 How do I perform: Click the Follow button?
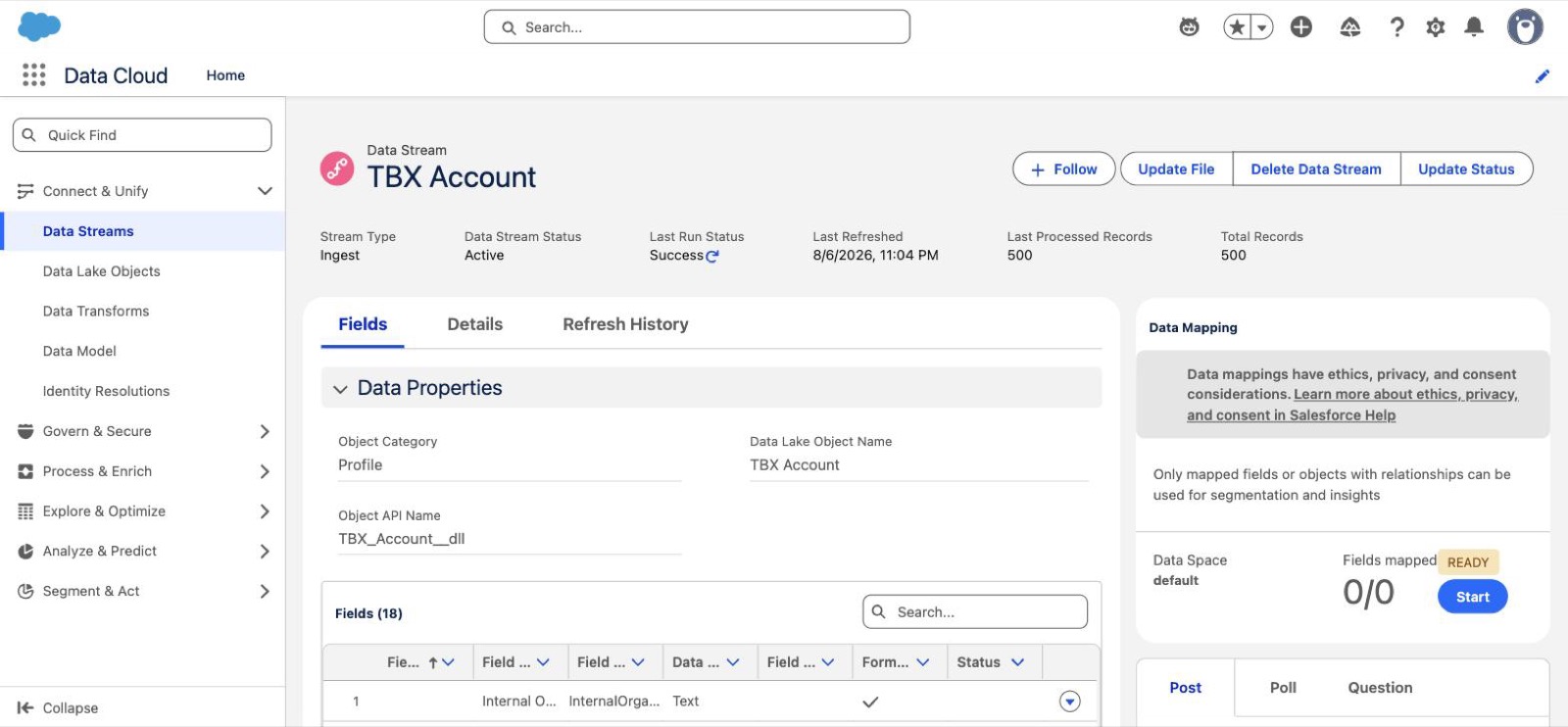click(x=1063, y=170)
